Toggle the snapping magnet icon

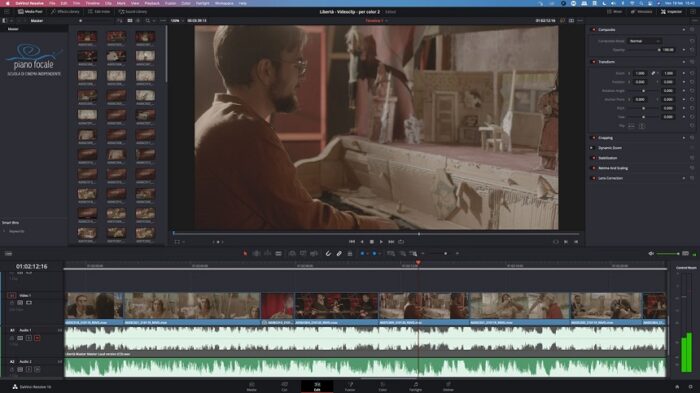[x=328, y=253]
